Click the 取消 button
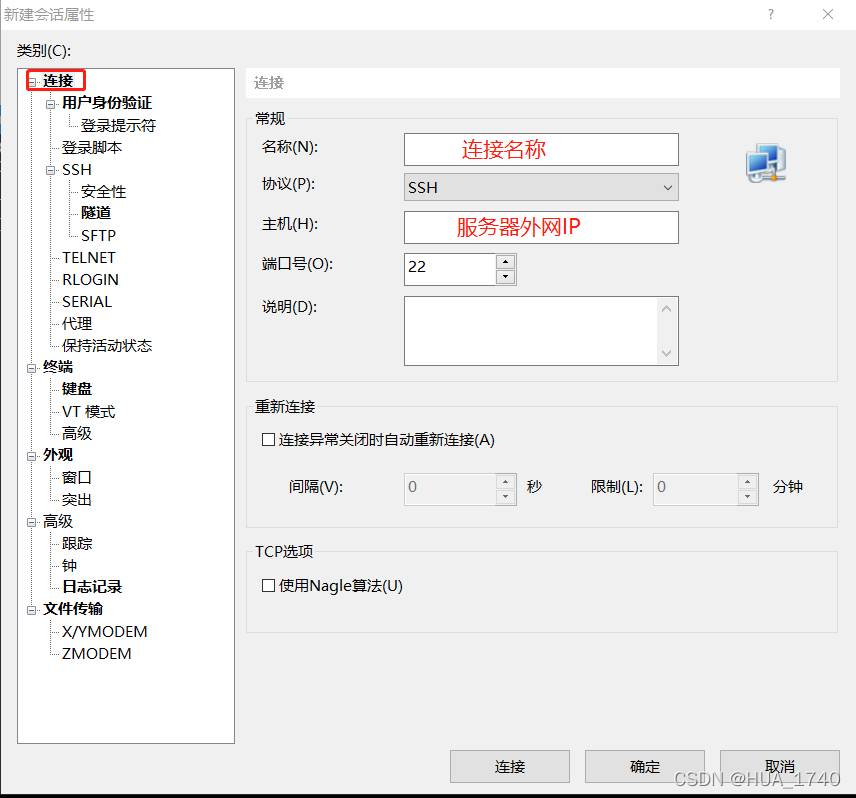Screen dimensions: 856x798 779,767
